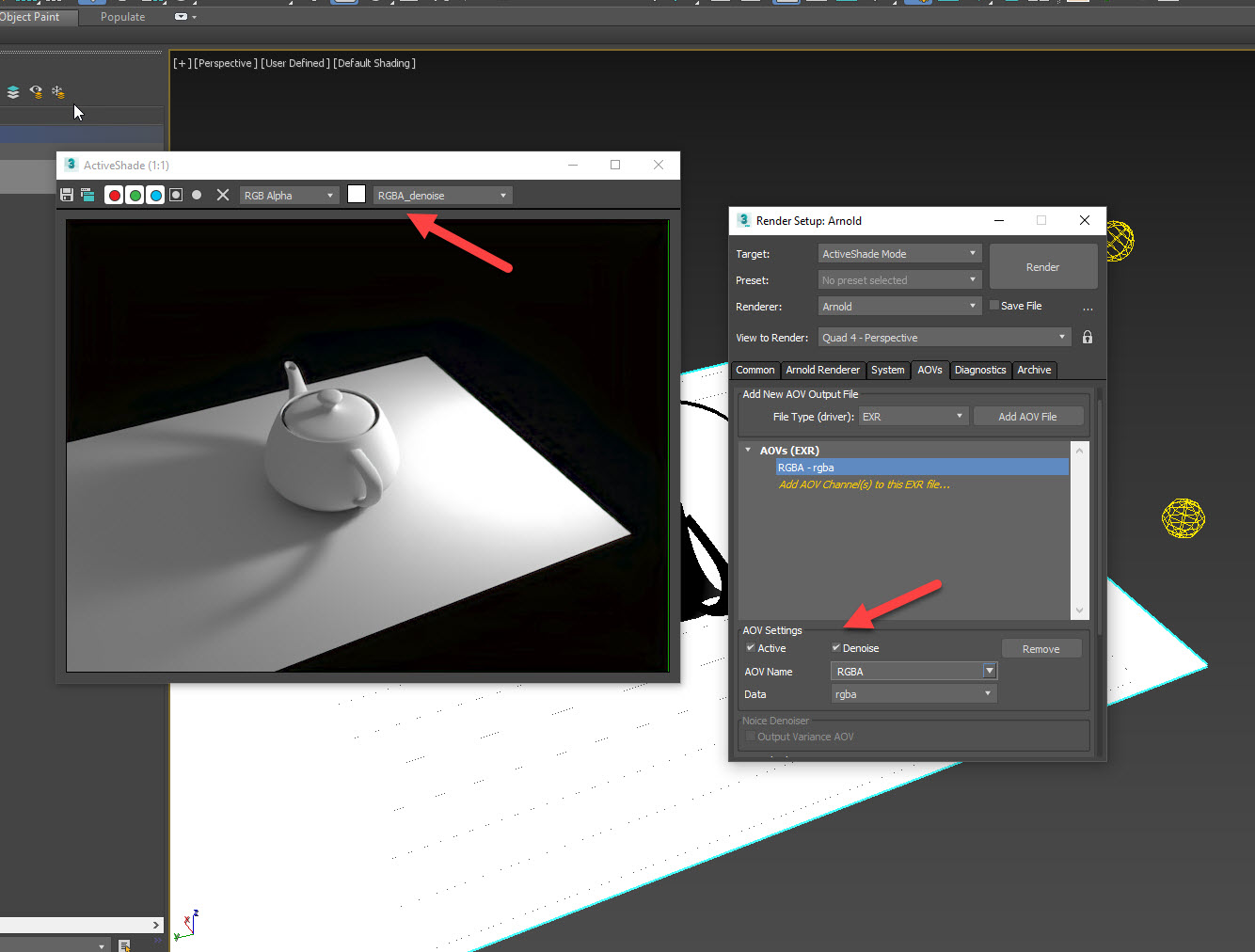
Task: Open the layer stack icon in left panel
Action: coord(13,92)
